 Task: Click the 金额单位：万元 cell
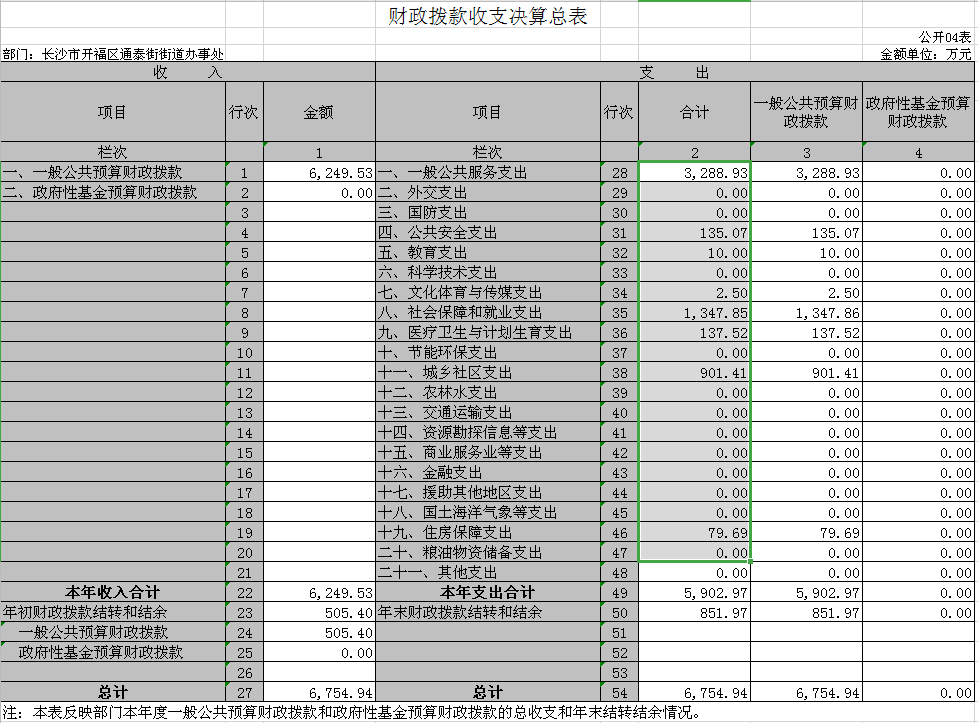coord(925,55)
